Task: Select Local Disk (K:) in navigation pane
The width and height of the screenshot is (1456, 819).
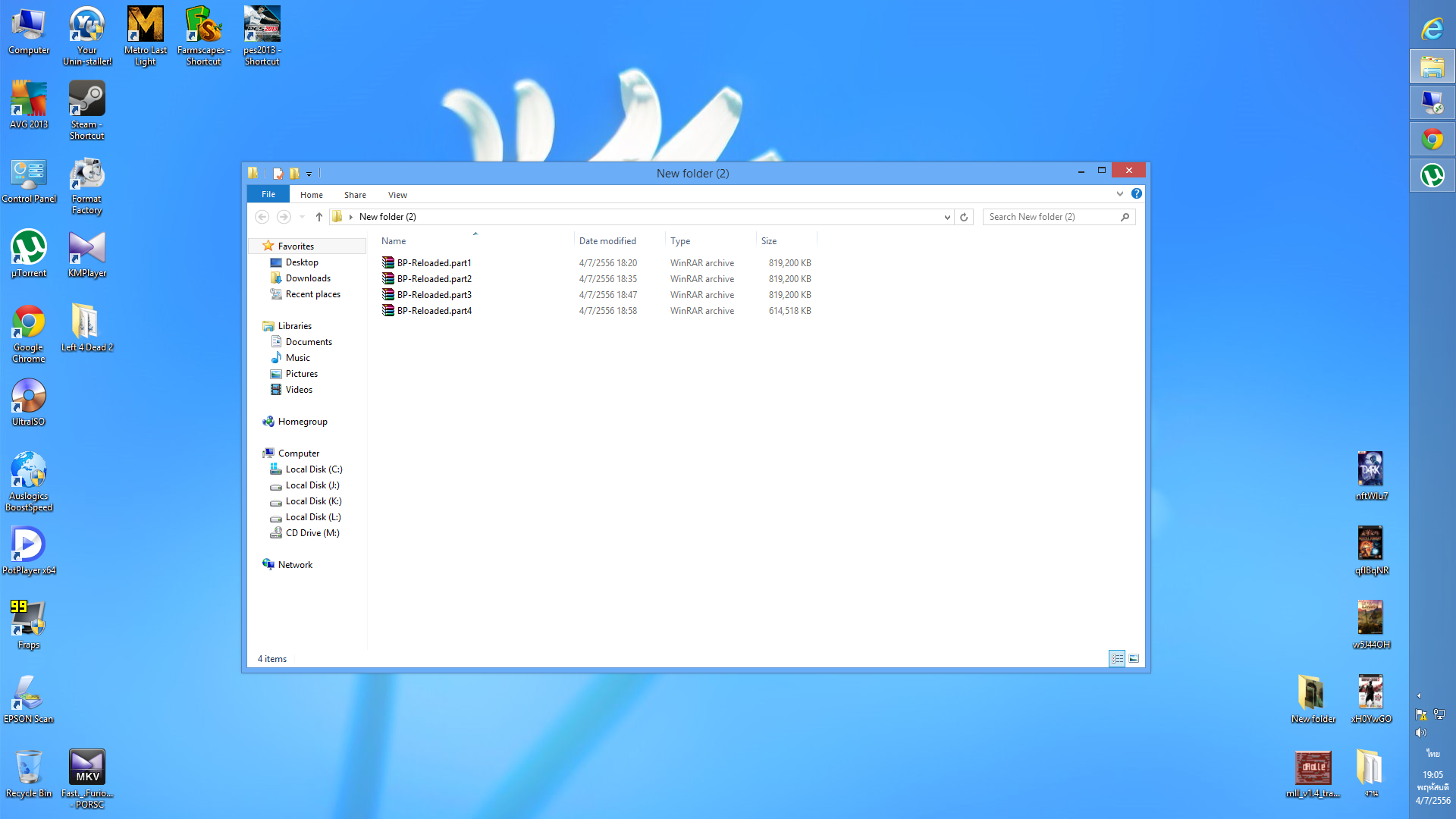Action: 313,501
